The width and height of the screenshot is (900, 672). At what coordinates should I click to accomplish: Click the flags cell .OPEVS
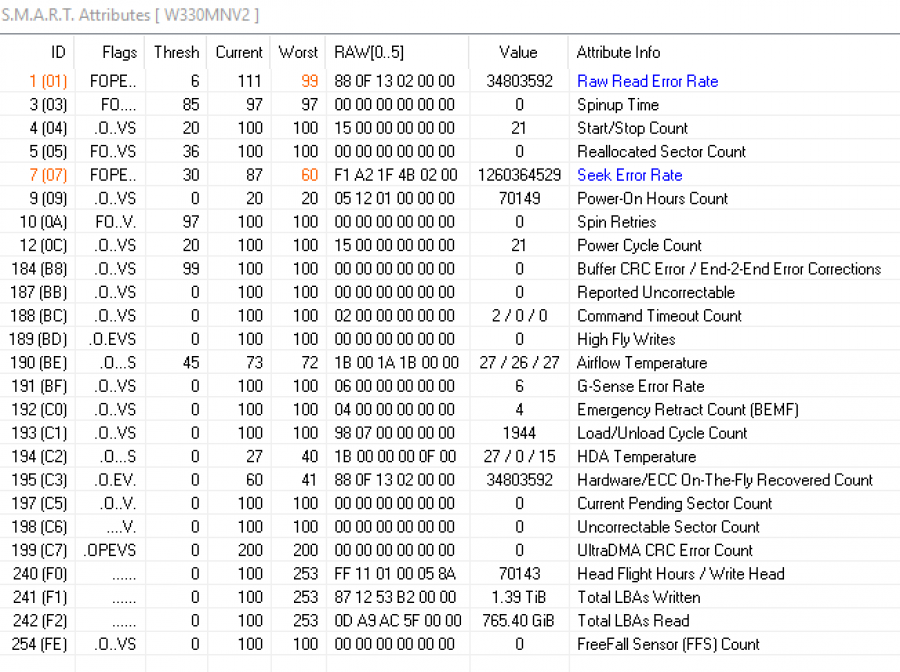(110, 550)
